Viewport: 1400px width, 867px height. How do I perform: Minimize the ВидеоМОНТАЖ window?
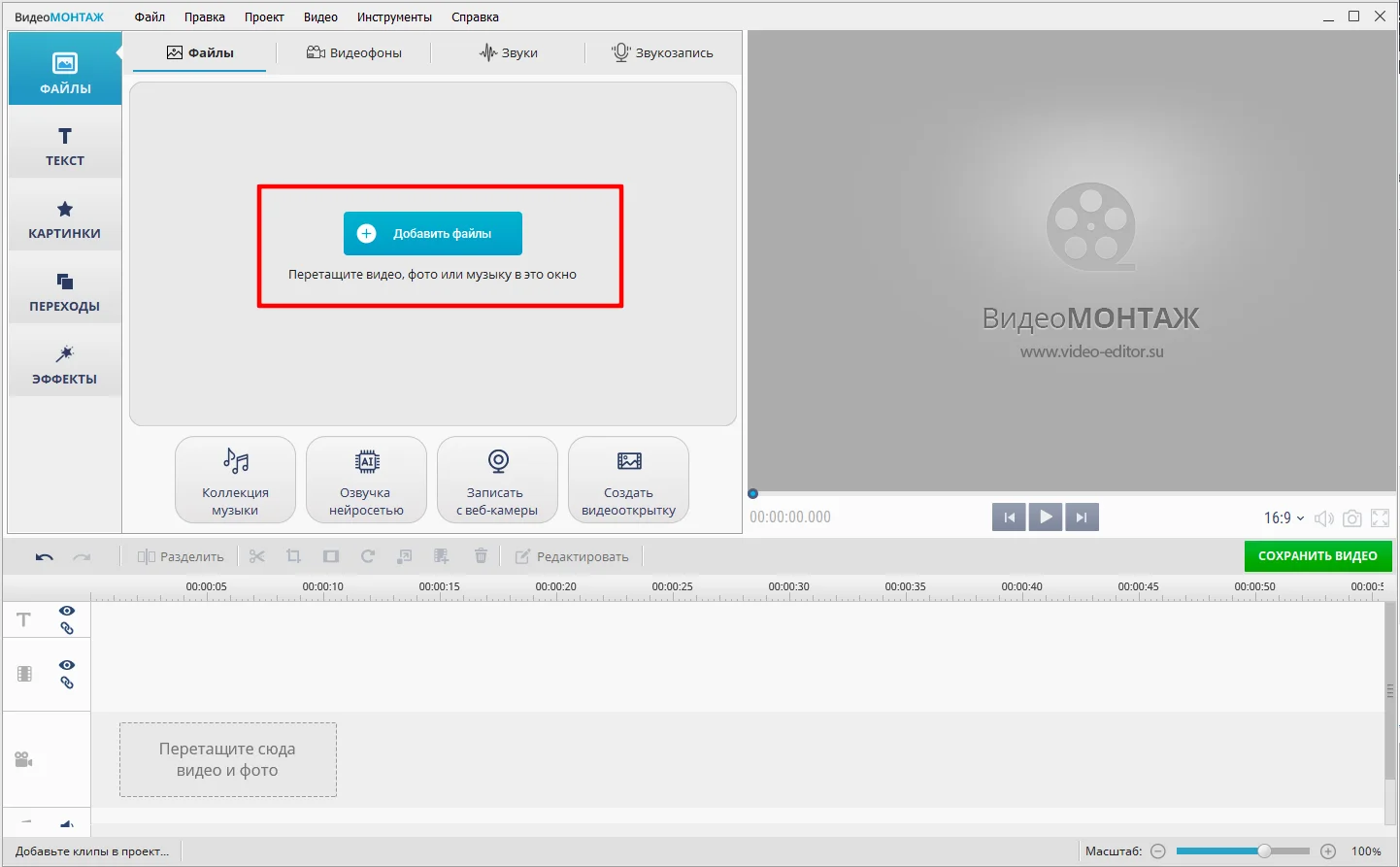[x=1328, y=17]
